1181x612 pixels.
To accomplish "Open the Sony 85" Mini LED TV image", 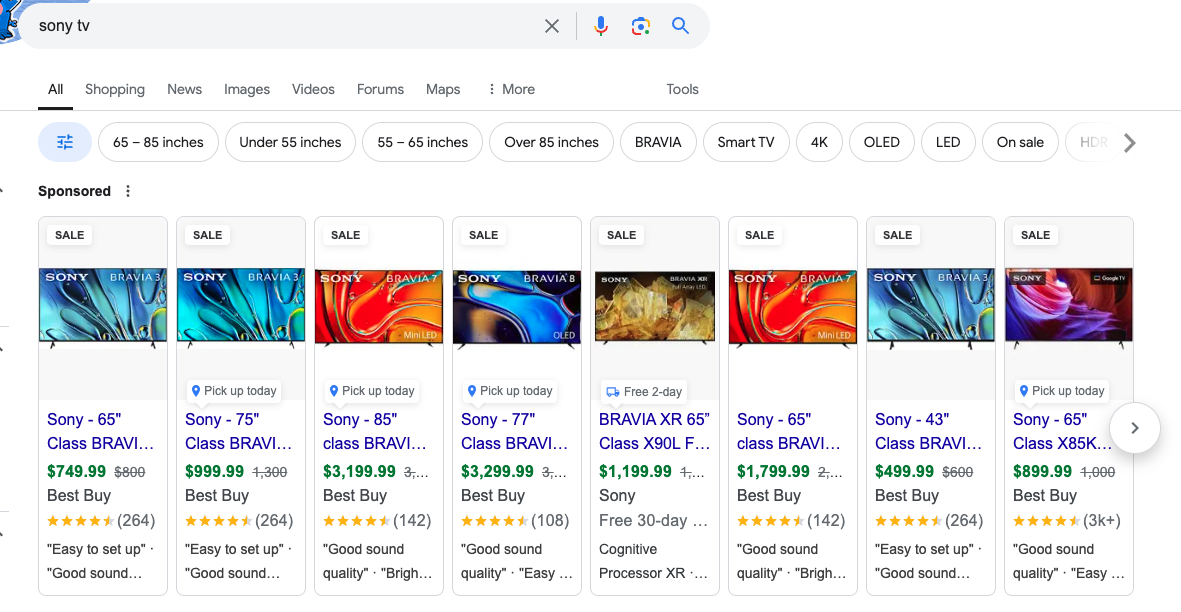I will coord(379,309).
